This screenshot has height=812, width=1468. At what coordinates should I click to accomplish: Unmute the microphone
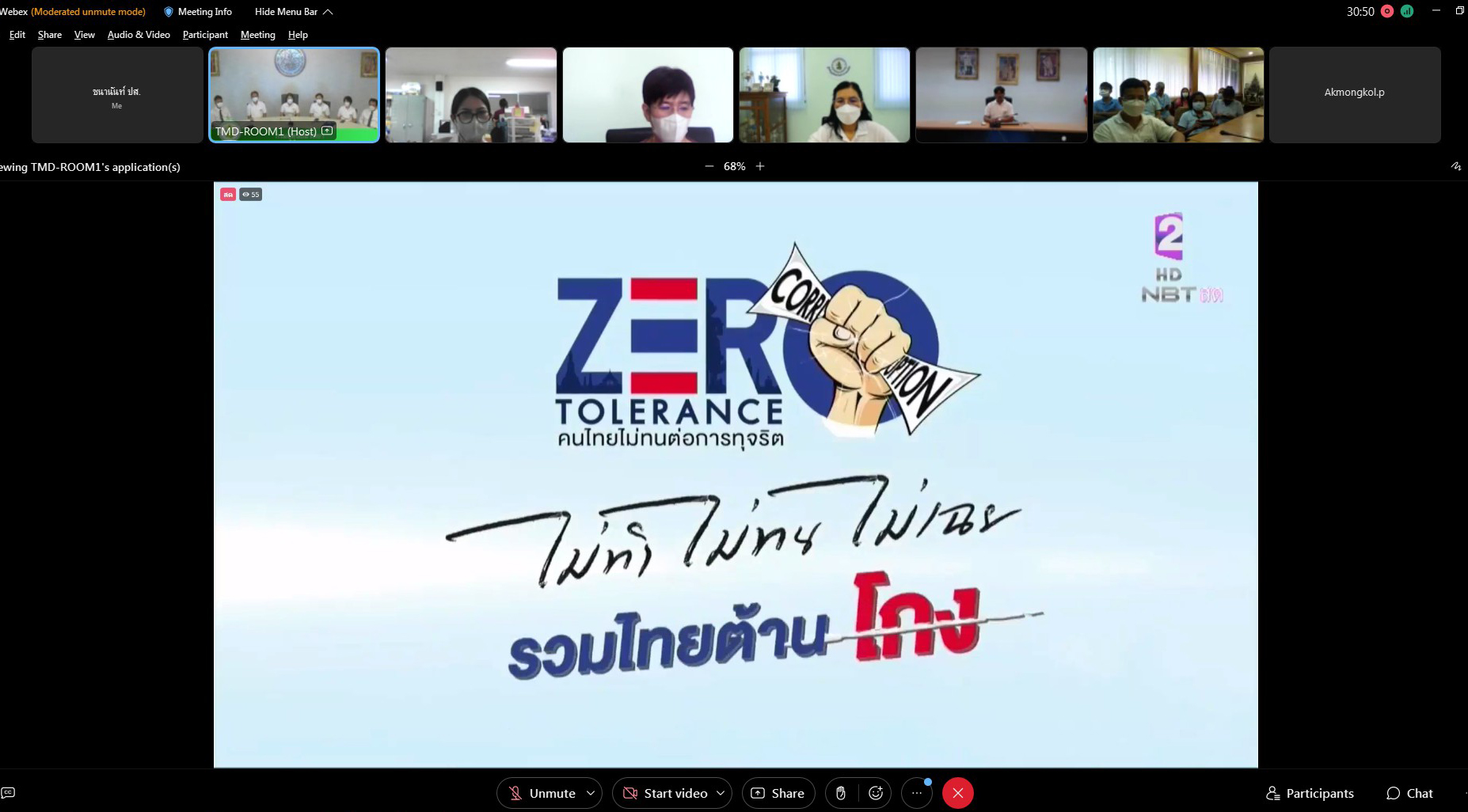click(x=542, y=793)
